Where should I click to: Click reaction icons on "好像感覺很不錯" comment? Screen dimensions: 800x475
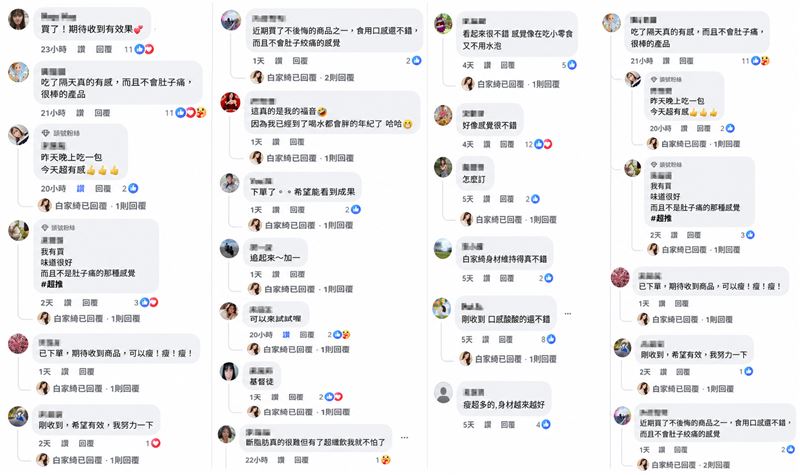(x=541, y=144)
